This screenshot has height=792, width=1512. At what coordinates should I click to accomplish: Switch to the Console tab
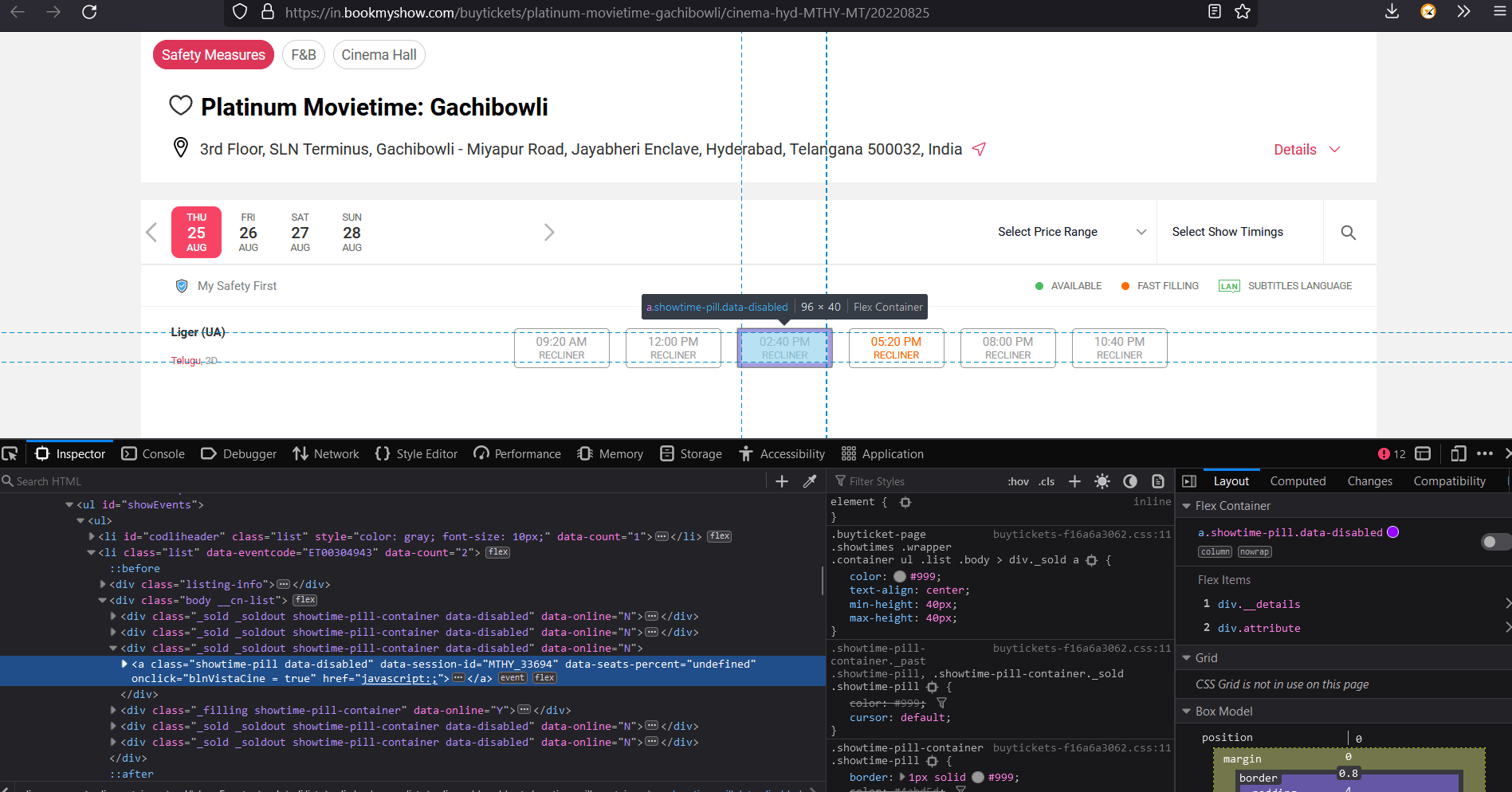pos(153,453)
